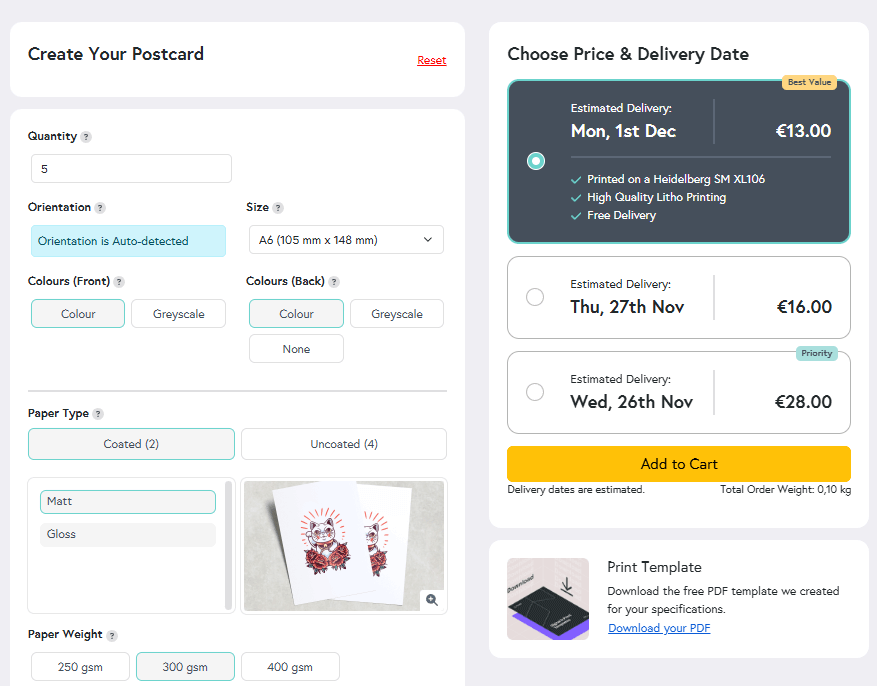Open the paper size dropdown showing A6
Image resolution: width=877 pixels, height=686 pixels.
coord(345,239)
